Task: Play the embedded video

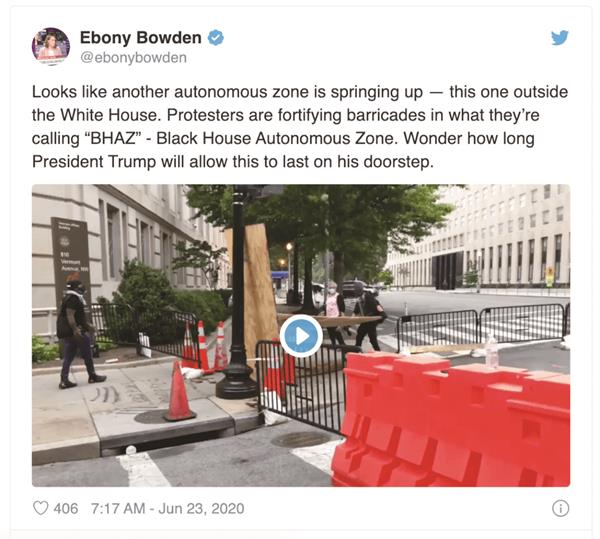Action: [301, 336]
